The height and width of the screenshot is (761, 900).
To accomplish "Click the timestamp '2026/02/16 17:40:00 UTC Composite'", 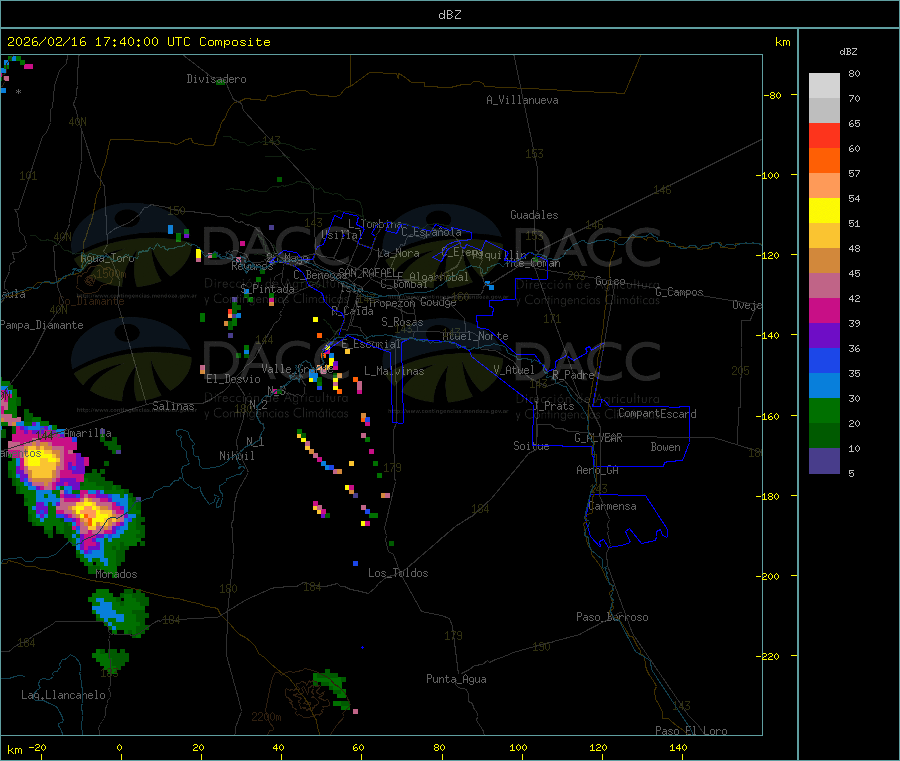I will click(x=138, y=42).
